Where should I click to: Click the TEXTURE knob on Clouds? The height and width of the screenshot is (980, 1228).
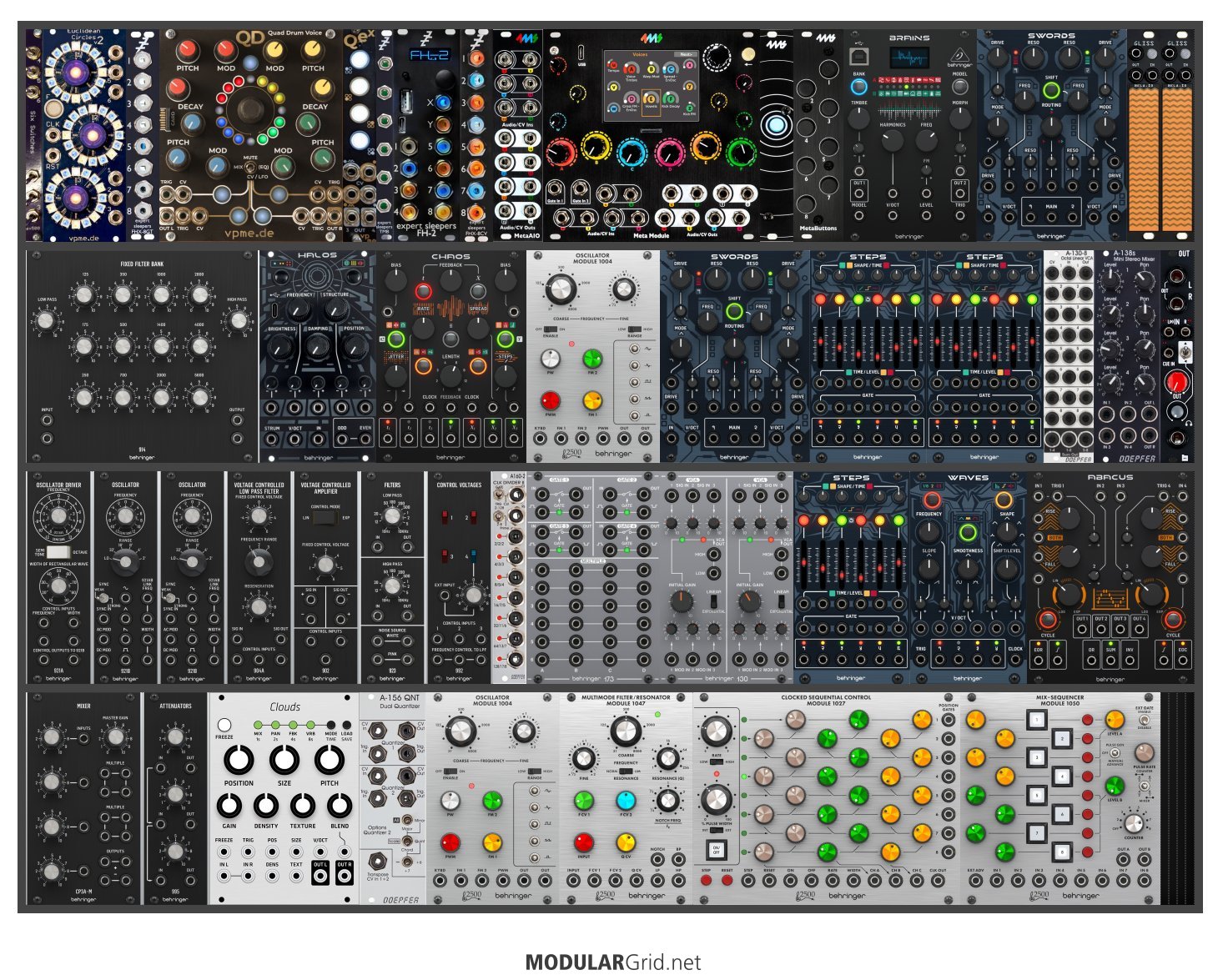(303, 806)
